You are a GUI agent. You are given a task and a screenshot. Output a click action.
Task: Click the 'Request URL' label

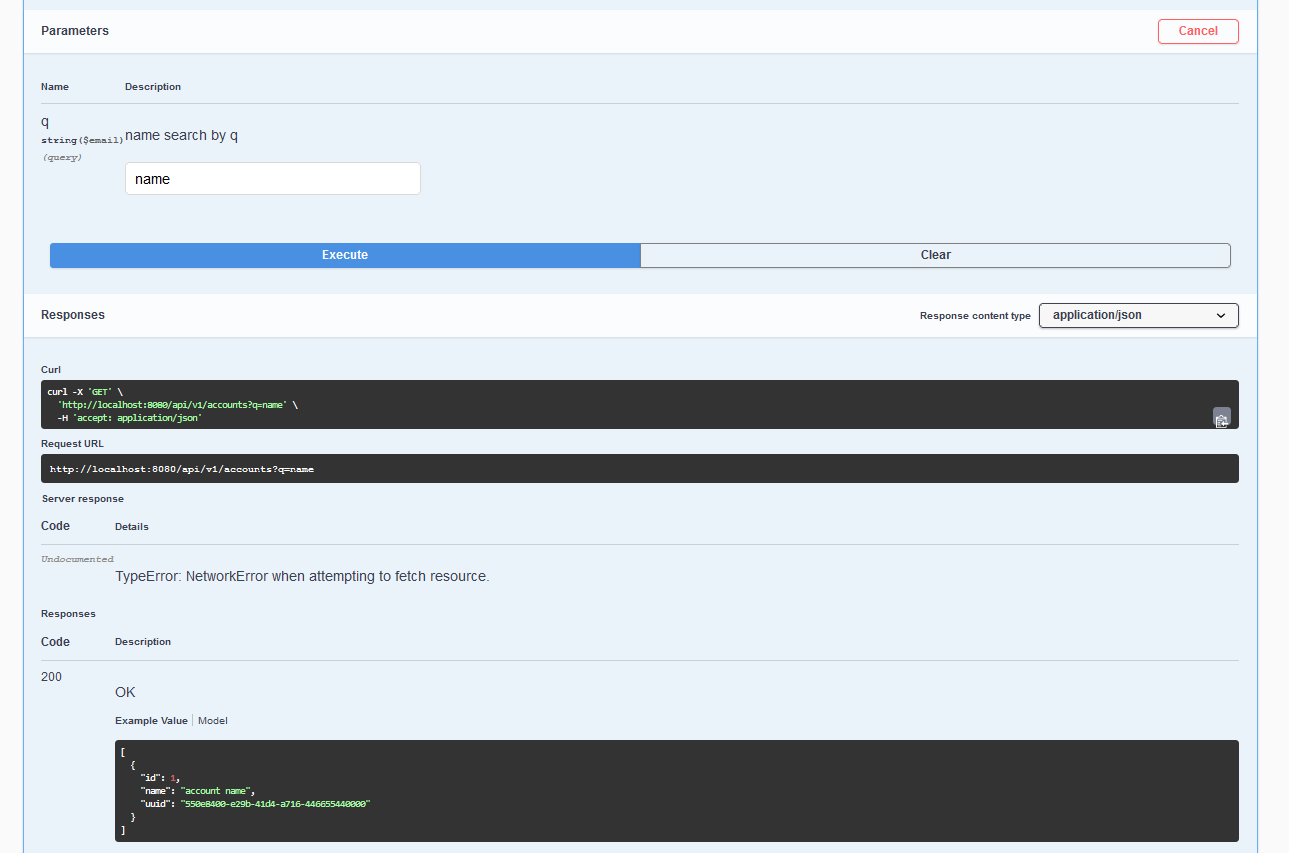coord(72,444)
